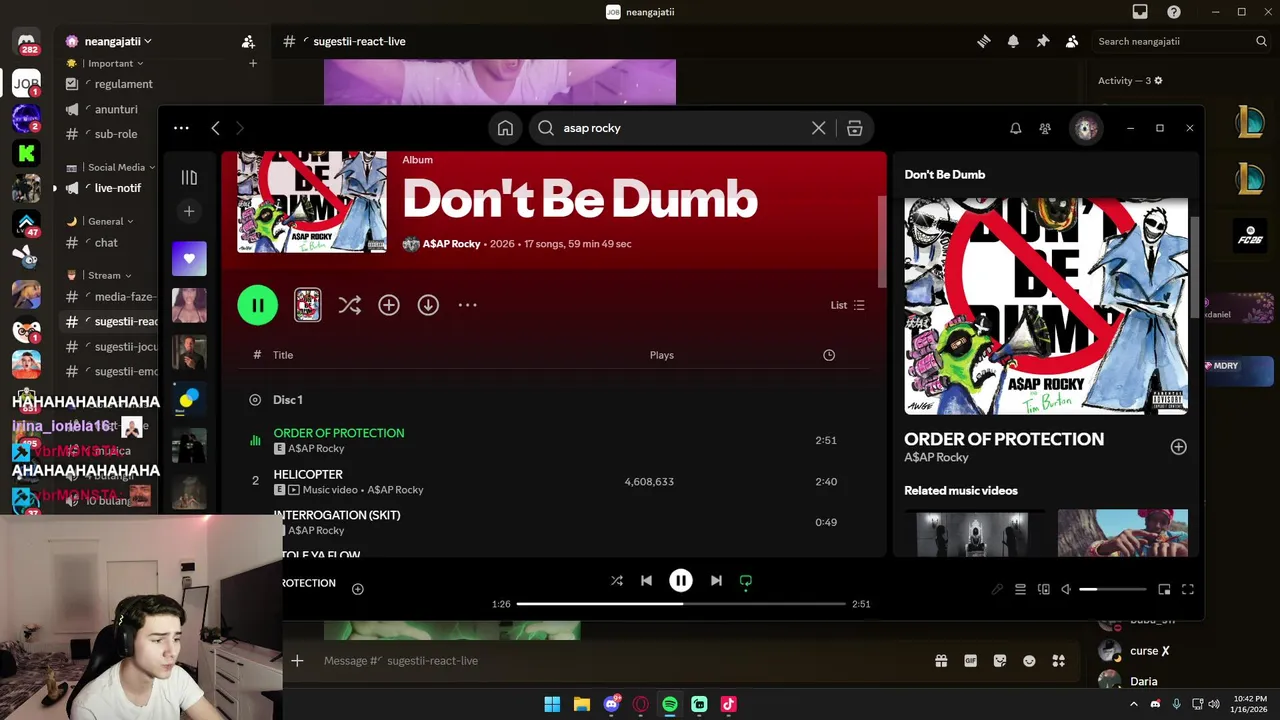Viewport: 1280px width, 720px height.
Task: Sort tracks by Plays column
Action: pyautogui.click(x=661, y=355)
